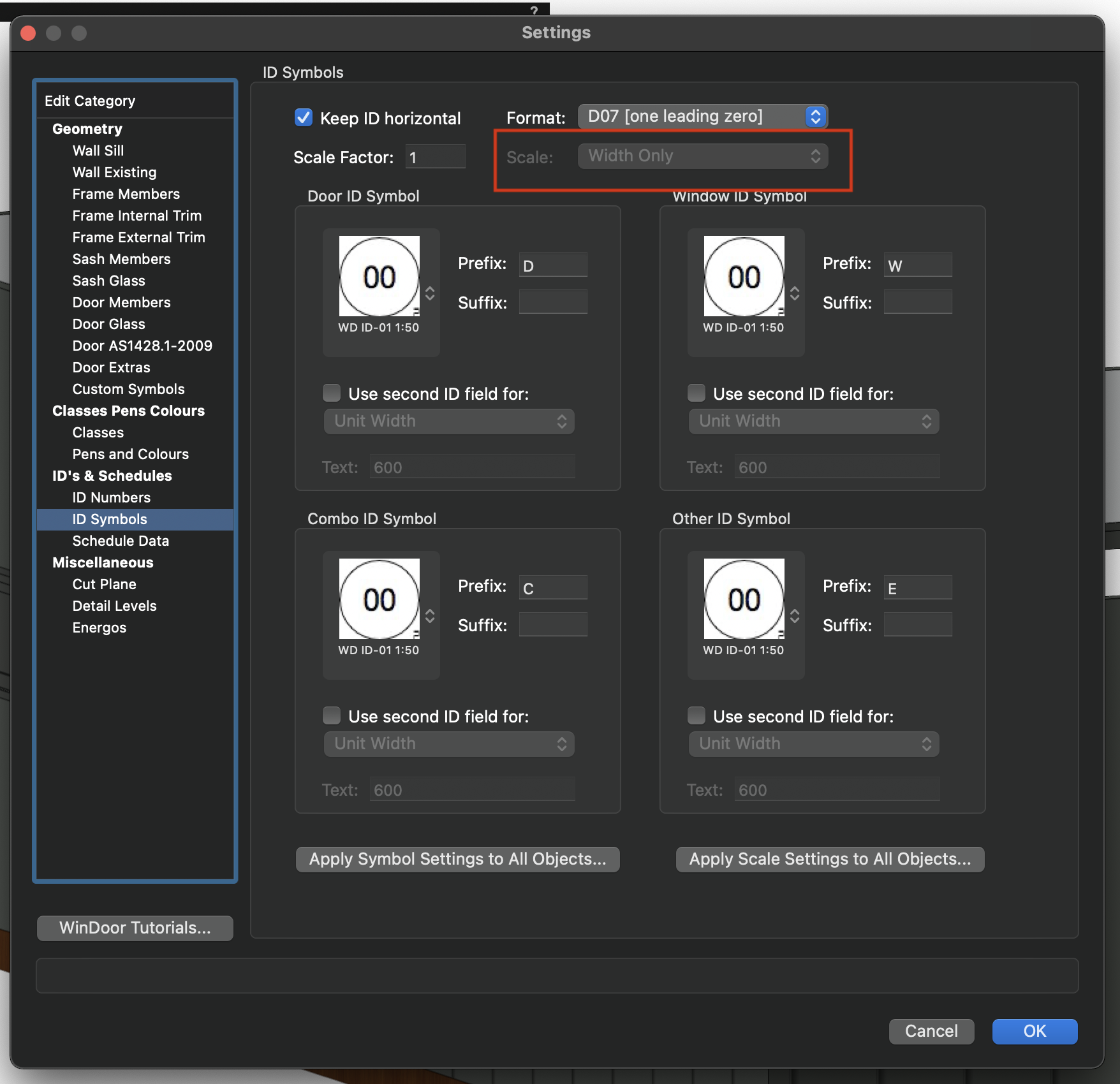Enable Other ID 'Use second ID field for' checkbox

click(696, 716)
